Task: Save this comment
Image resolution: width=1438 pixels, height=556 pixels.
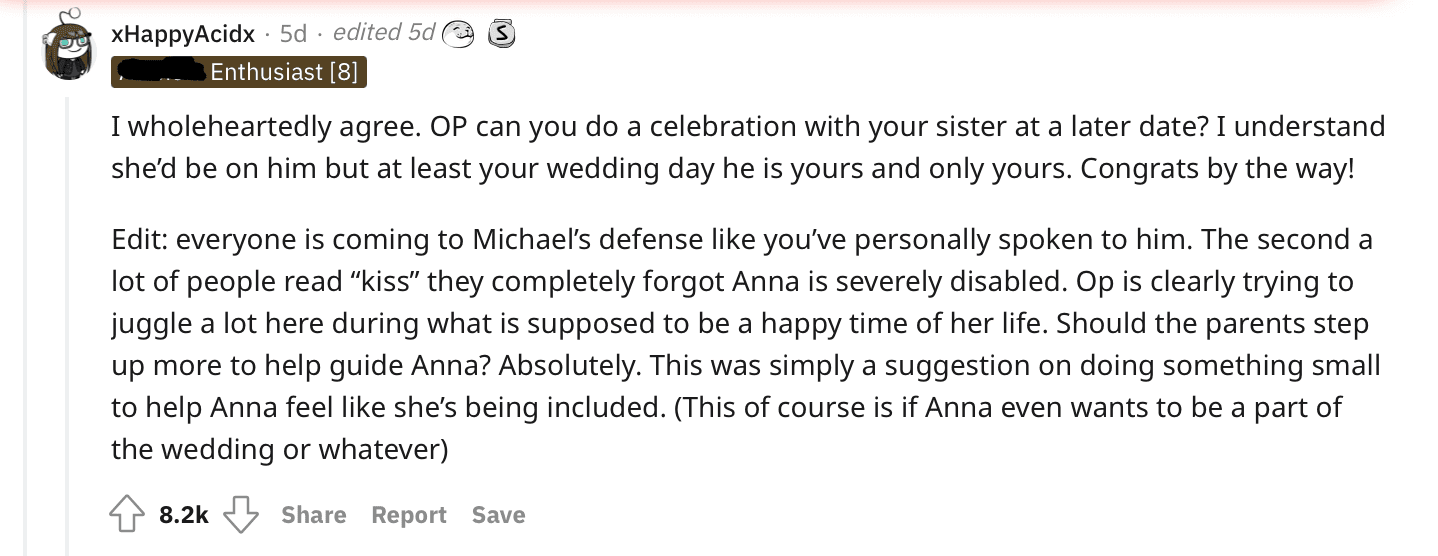Action: click(x=498, y=515)
